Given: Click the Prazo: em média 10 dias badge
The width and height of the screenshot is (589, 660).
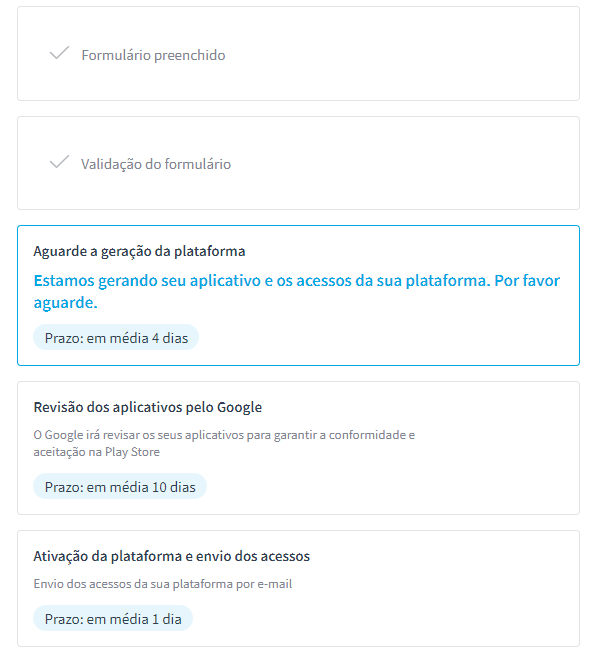Looking at the screenshot, I should click(x=120, y=487).
